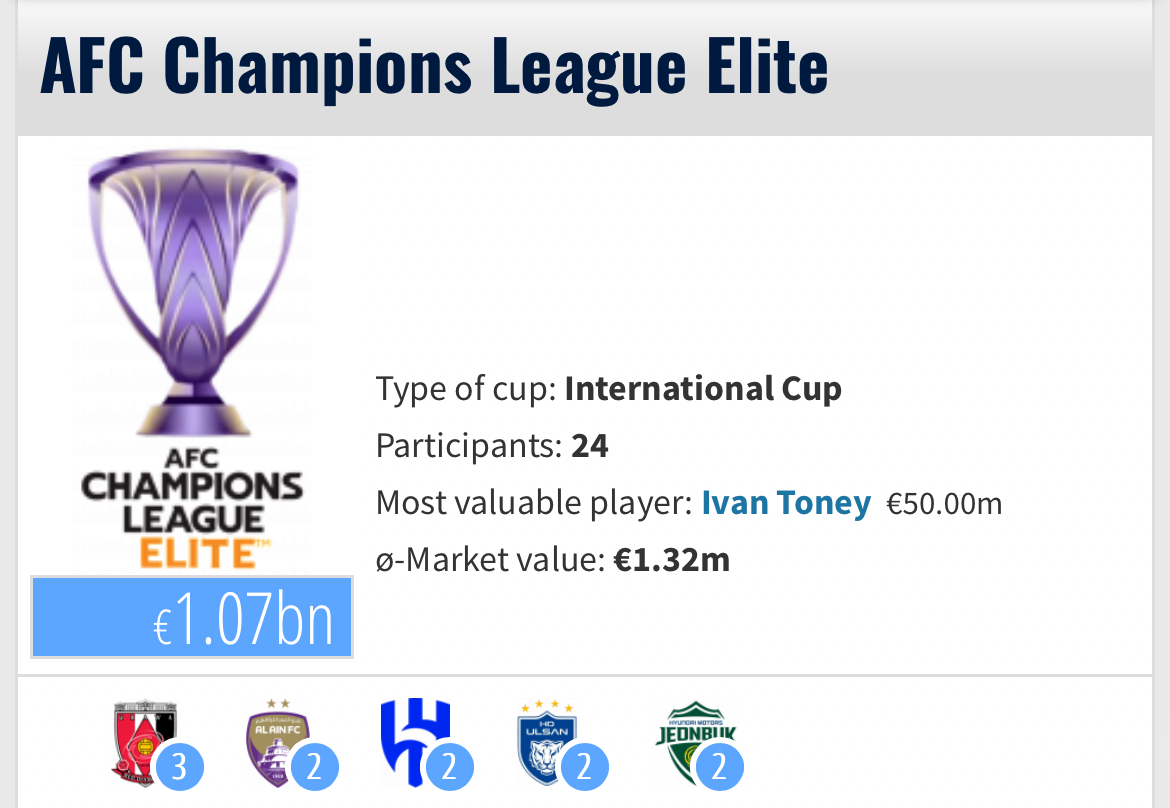Viewport: 1170px width, 808px height.
Task: Click the number 2 badge on Al Ain crest
Action: pos(314,768)
